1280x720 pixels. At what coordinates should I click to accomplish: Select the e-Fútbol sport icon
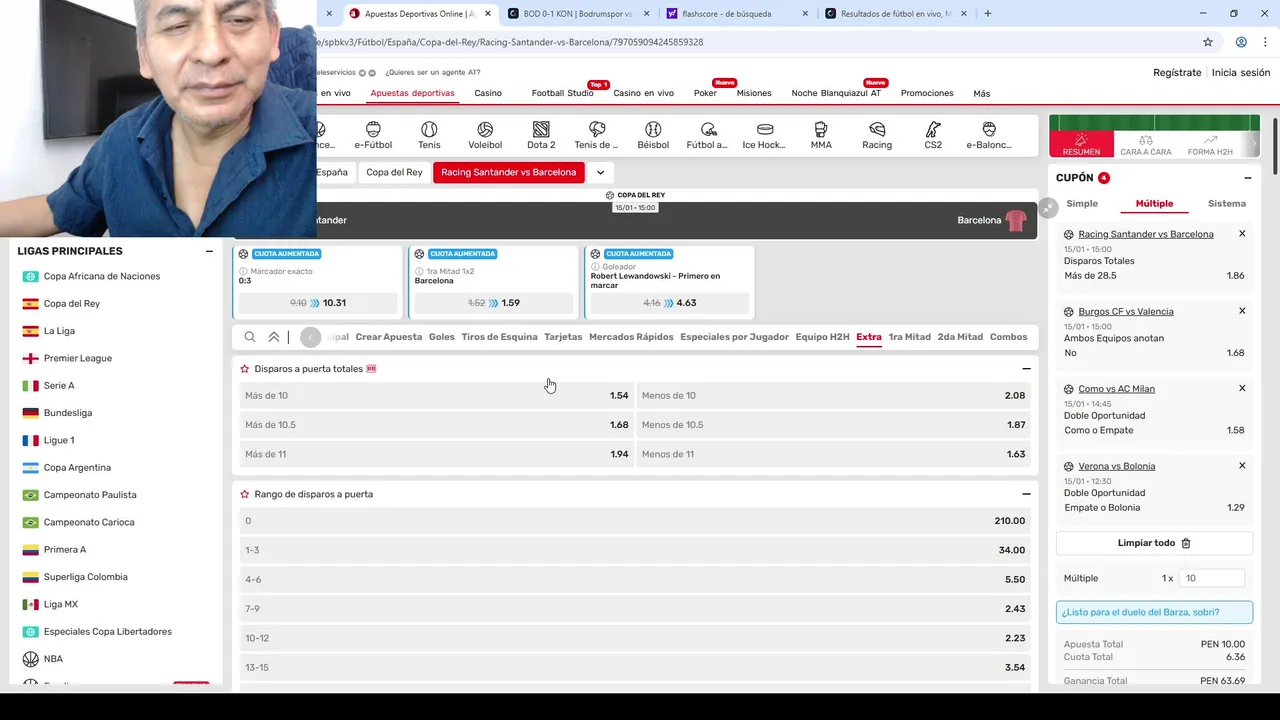point(373,135)
